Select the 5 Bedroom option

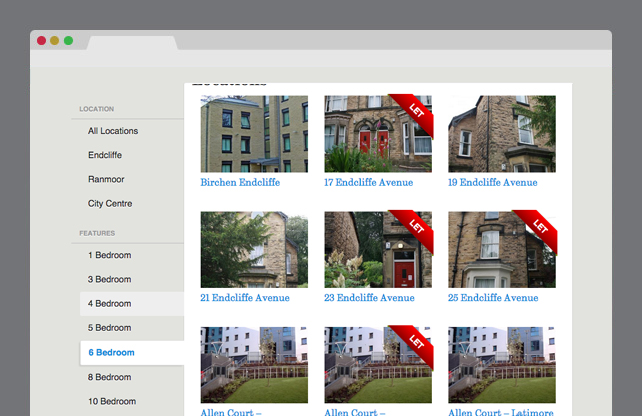tap(110, 327)
